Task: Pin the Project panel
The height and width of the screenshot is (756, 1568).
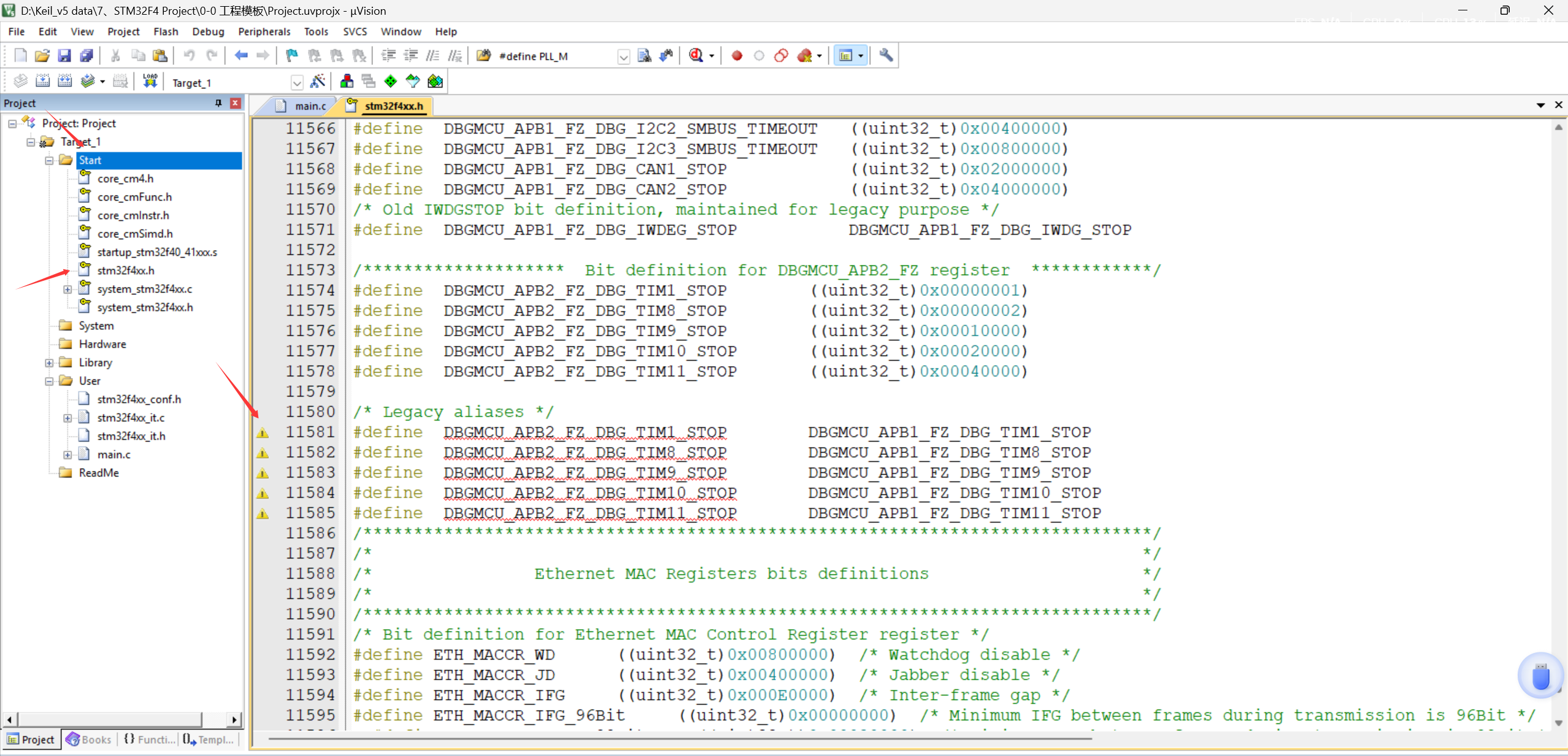Action: (218, 103)
